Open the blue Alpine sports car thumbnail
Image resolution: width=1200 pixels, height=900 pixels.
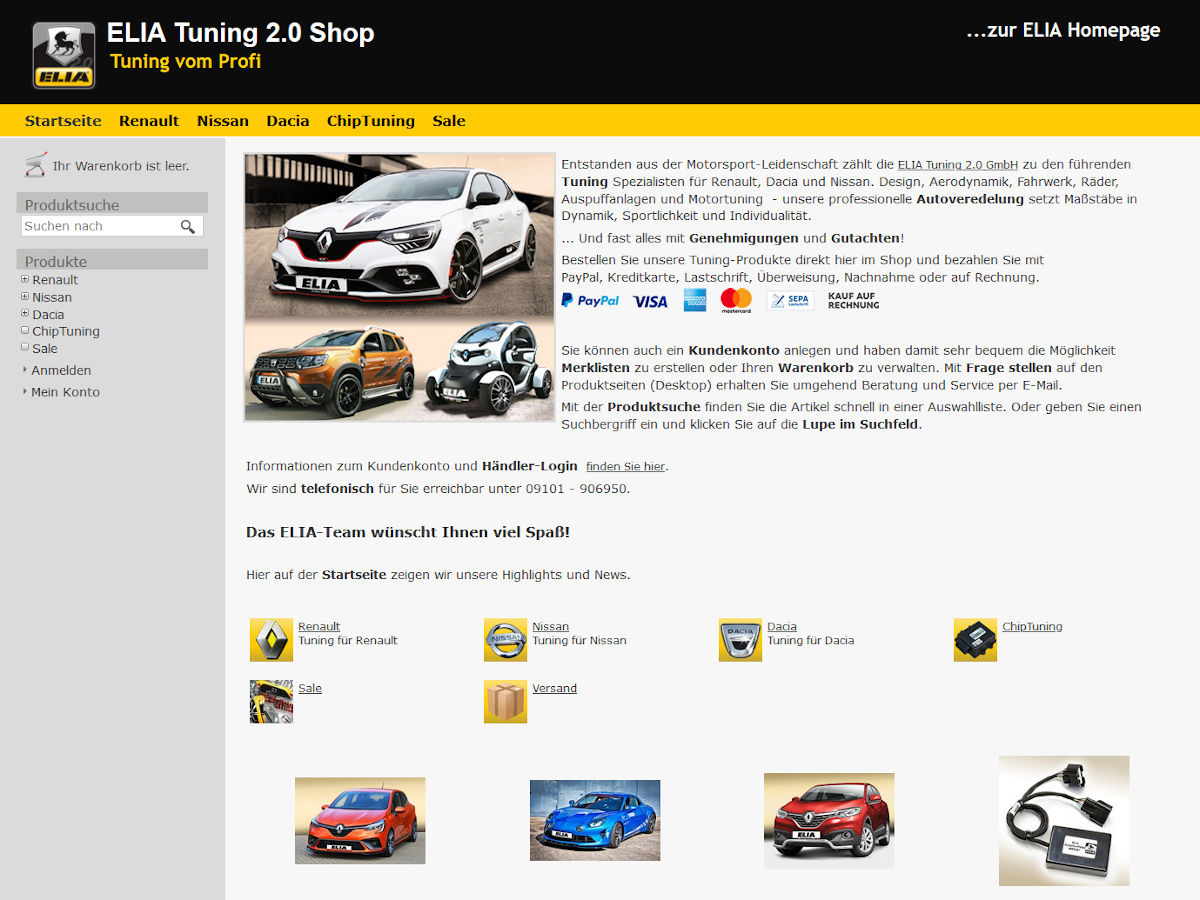pyautogui.click(x=595, y=821)
